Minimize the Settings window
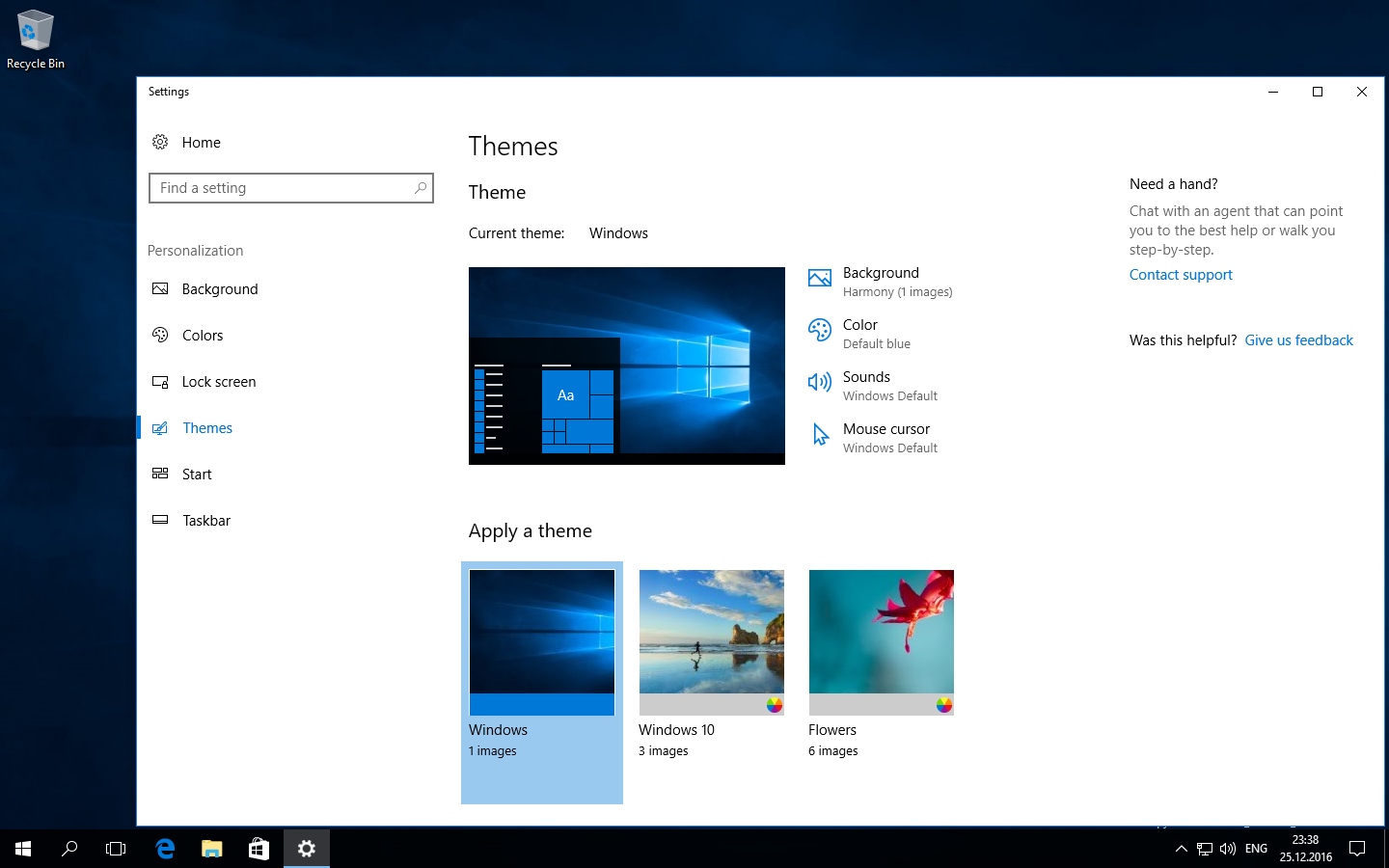The height and width of the screenshot is (868, 1389). pos(1273,92)
